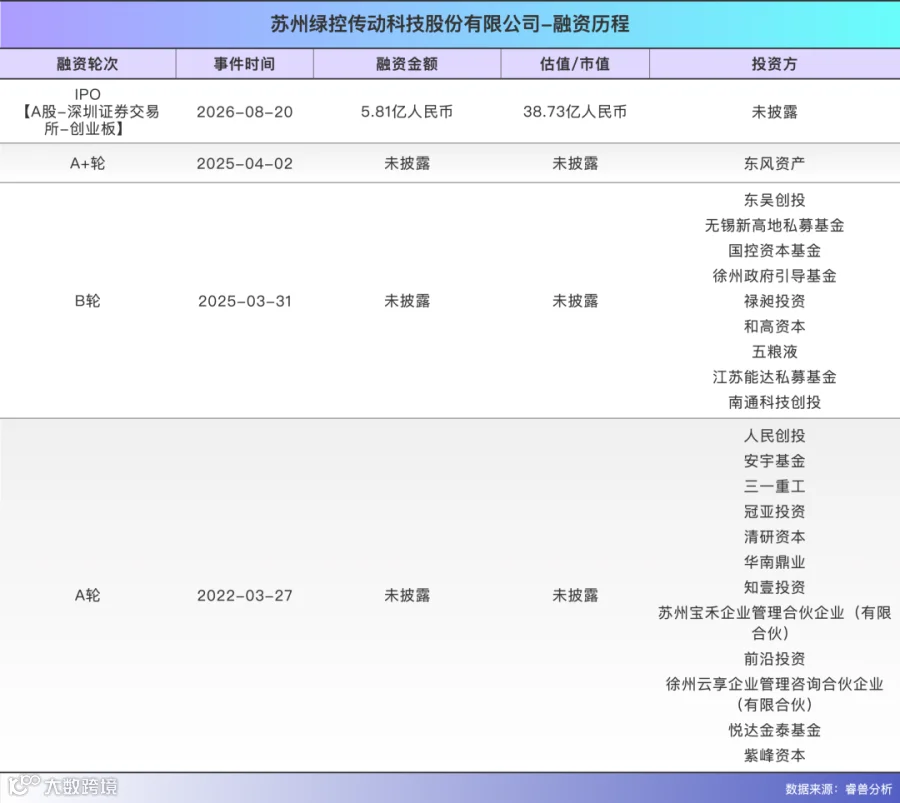This screenshot has width=900, height=803.
Task: Click the investor 东吴创投
Action: [774, 200]
